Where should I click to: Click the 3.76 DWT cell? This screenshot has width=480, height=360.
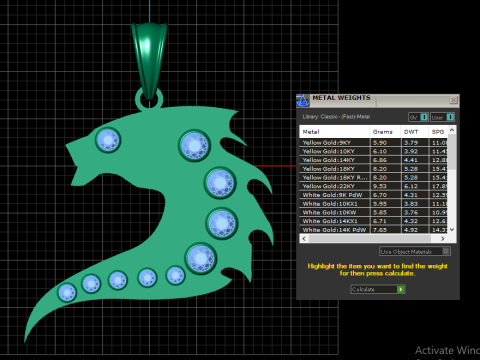414,212
